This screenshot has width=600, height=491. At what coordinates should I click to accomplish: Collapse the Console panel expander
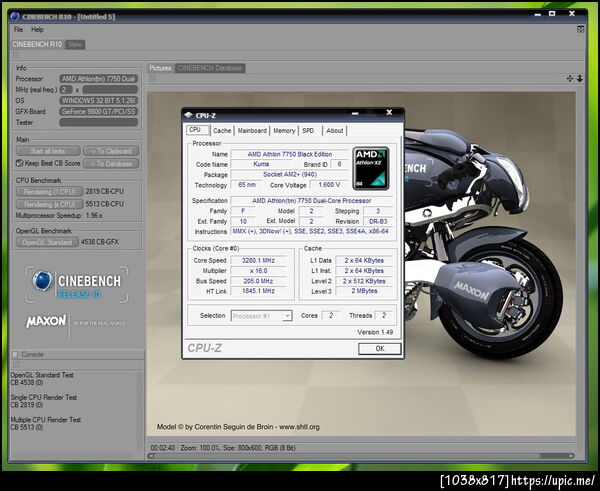16,355
